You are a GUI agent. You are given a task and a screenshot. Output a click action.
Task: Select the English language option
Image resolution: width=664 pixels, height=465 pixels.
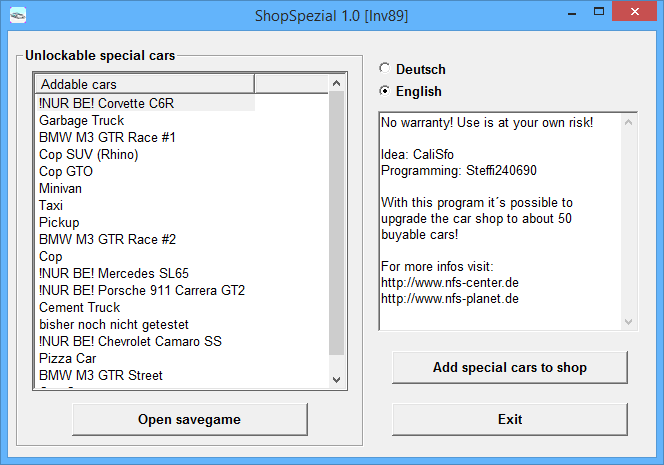[385, 91]
